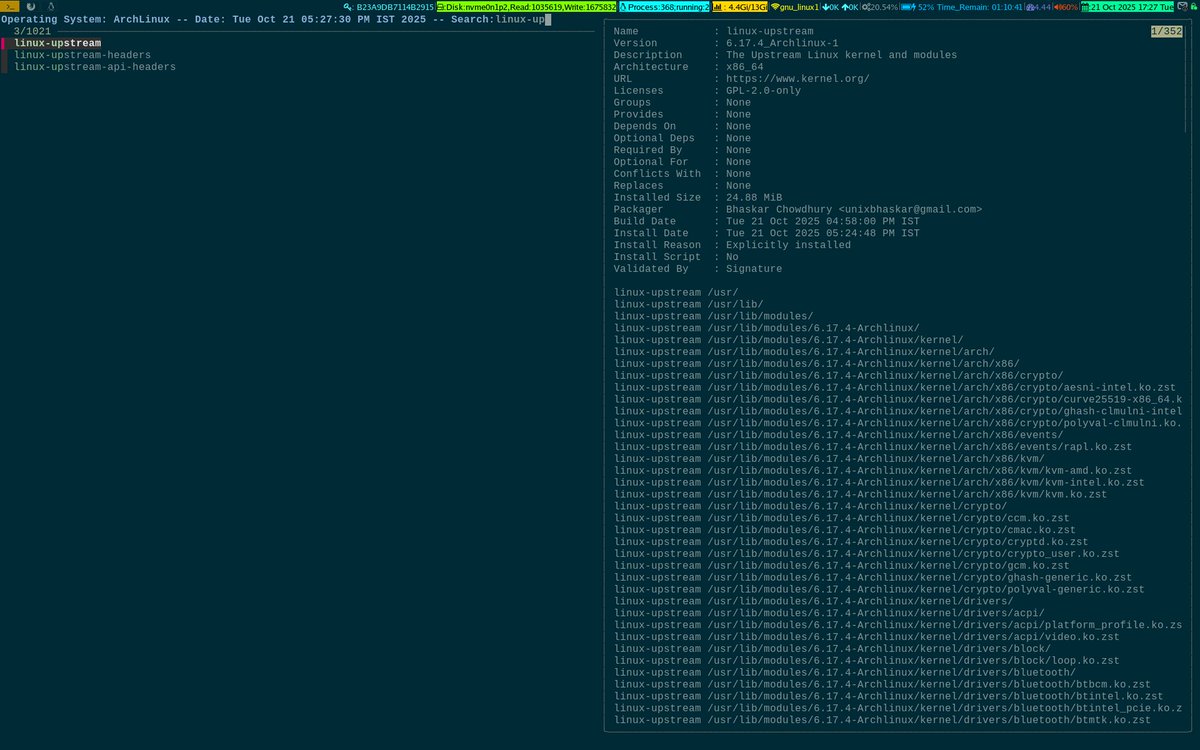Image resolution: width=1200 pixels, height=750 pixels.
Task: Click the 'linux-upstream /usr/lib/modules/' line
Action: coord(713,316)
